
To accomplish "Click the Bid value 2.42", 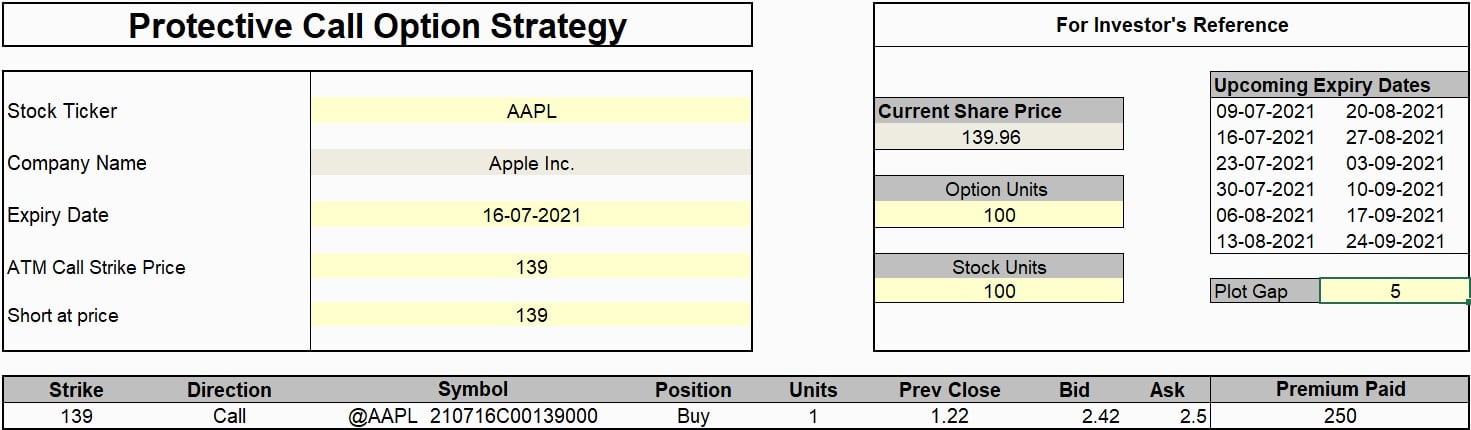I will 1097,416.
